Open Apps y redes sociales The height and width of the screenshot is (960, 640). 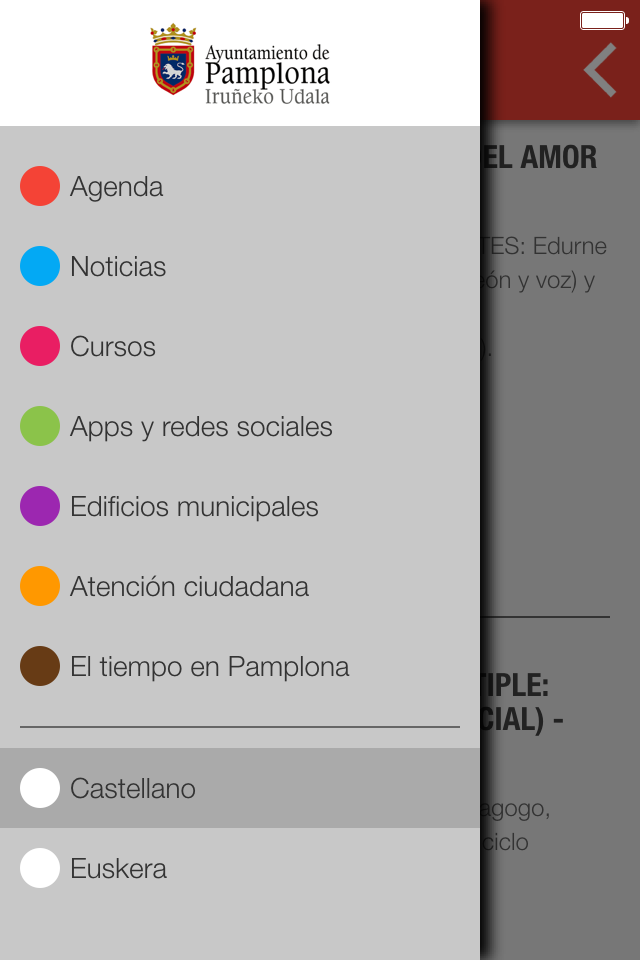point(201,427)
